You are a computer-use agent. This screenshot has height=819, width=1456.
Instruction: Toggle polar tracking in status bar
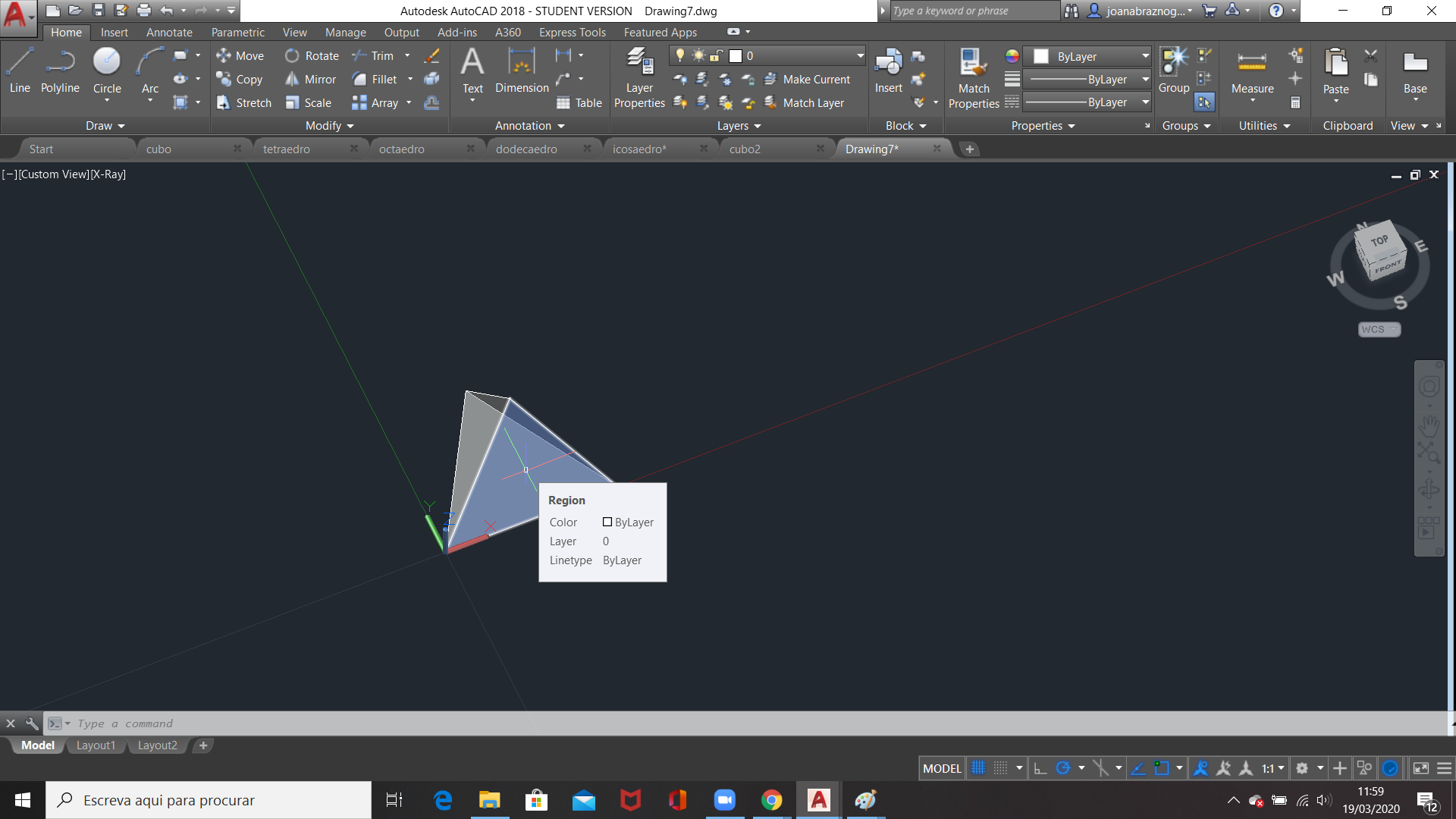(1063, 768)
